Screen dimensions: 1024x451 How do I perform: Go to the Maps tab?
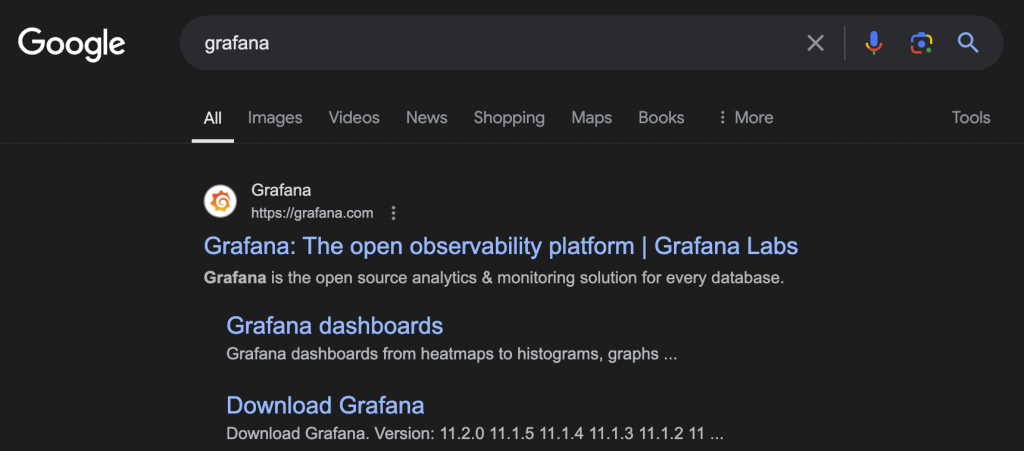592,117
